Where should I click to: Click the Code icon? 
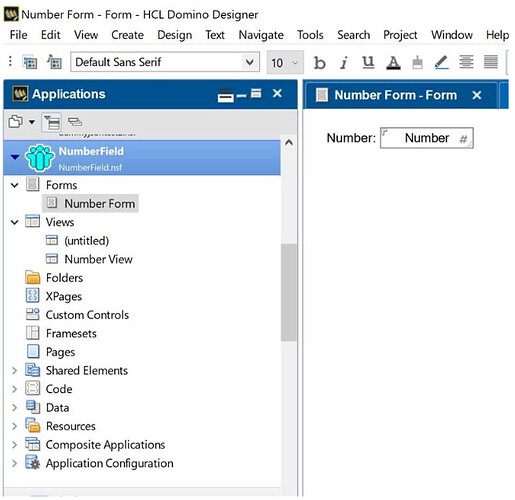pos(32,388)
